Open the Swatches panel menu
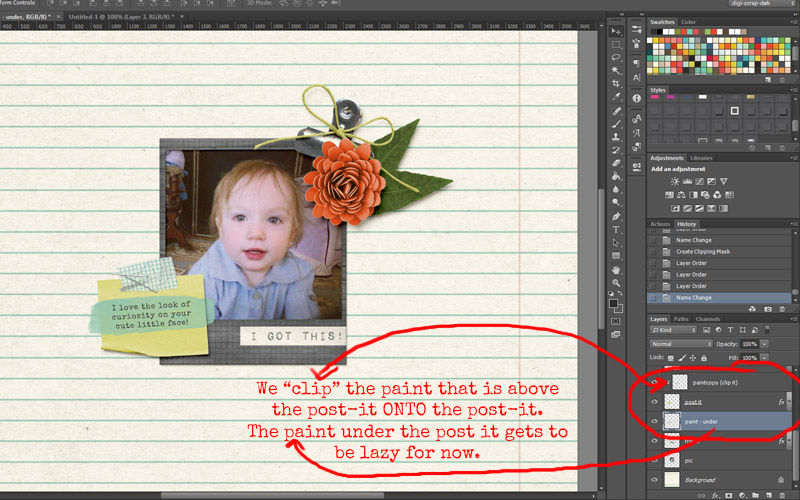The height and width of the screenshot is (500, 800). pos(793,22)
